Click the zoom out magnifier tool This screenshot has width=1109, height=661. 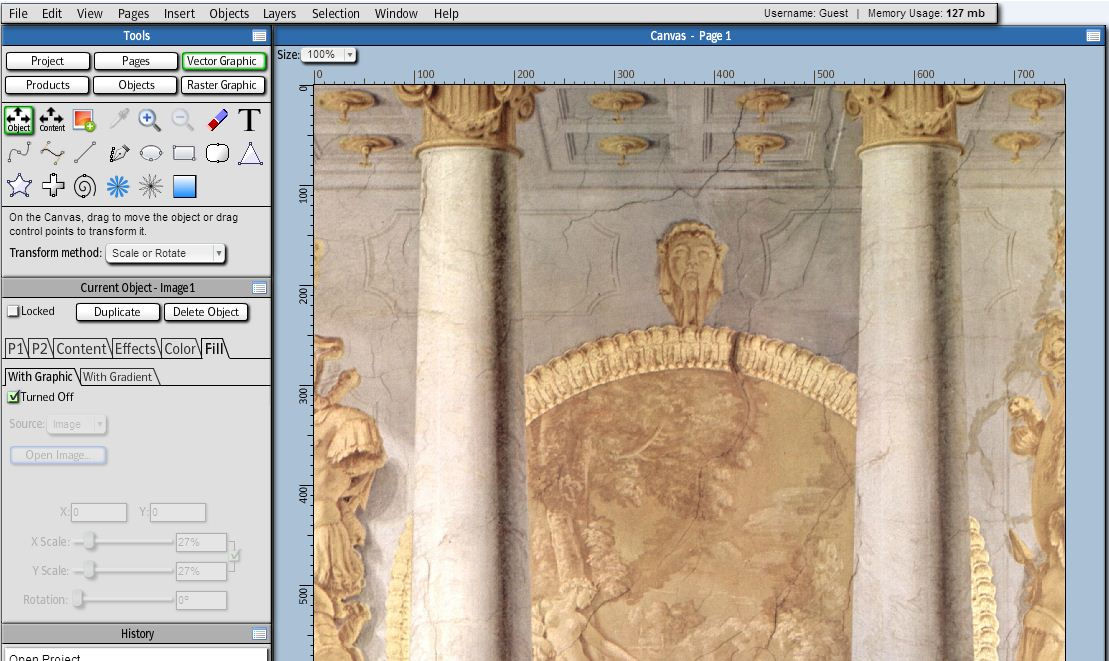point(182,120)
